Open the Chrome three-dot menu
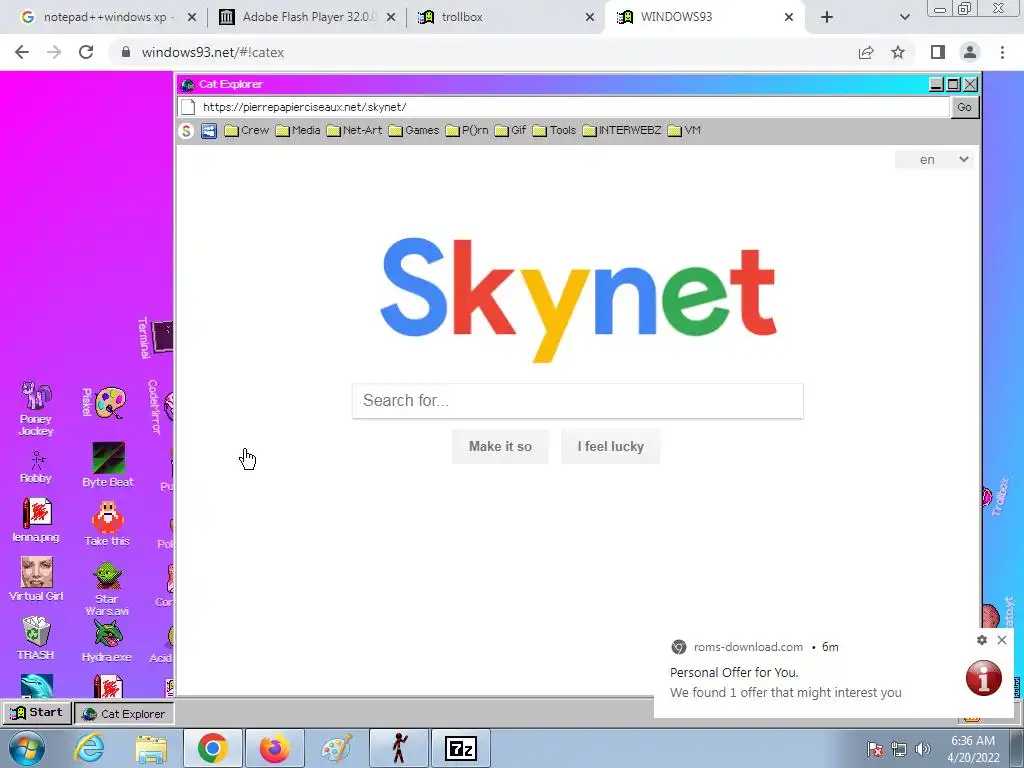Screen dimensions: 1024x768 [1002, 52]
